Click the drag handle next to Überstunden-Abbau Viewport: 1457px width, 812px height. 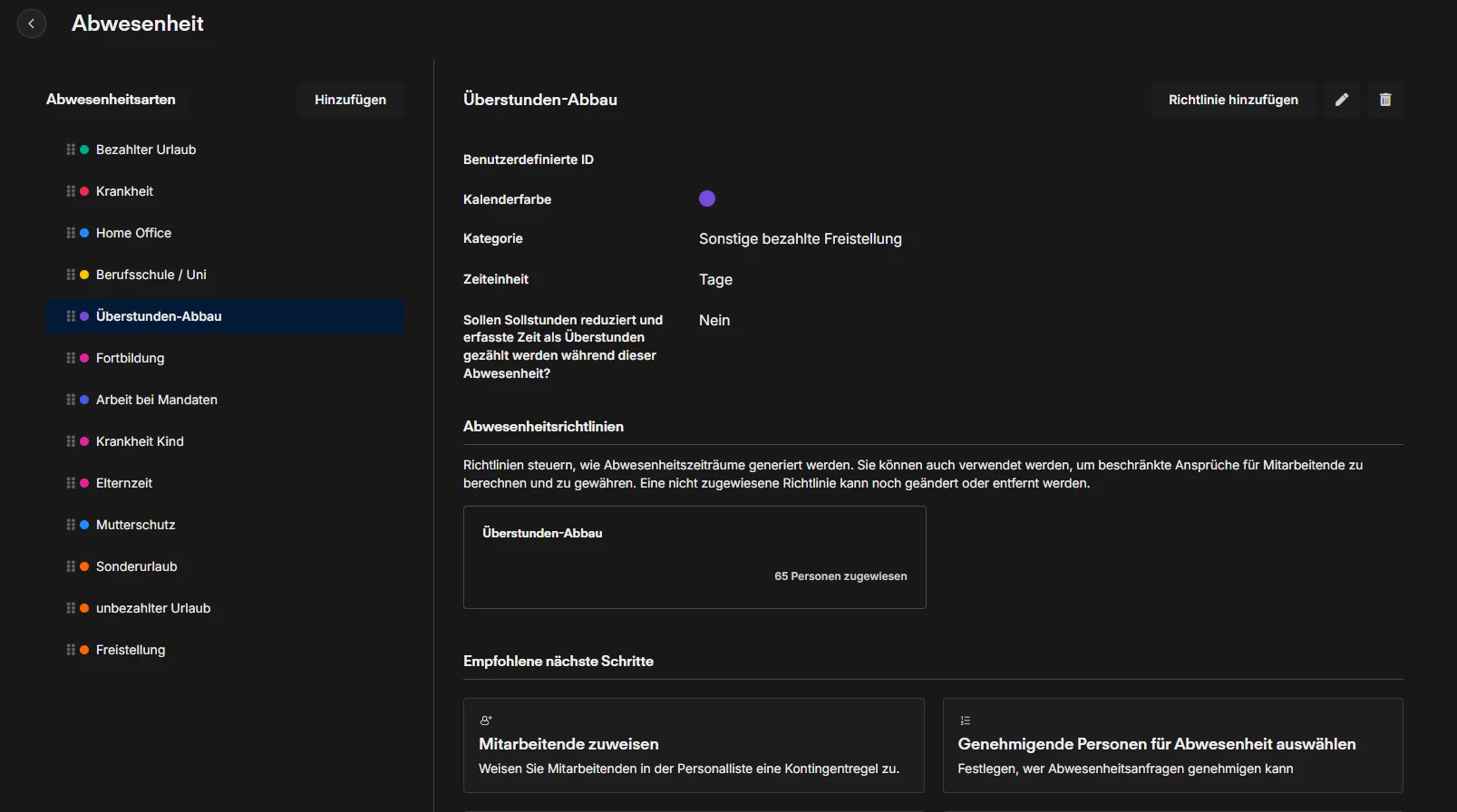pos(71,316)
